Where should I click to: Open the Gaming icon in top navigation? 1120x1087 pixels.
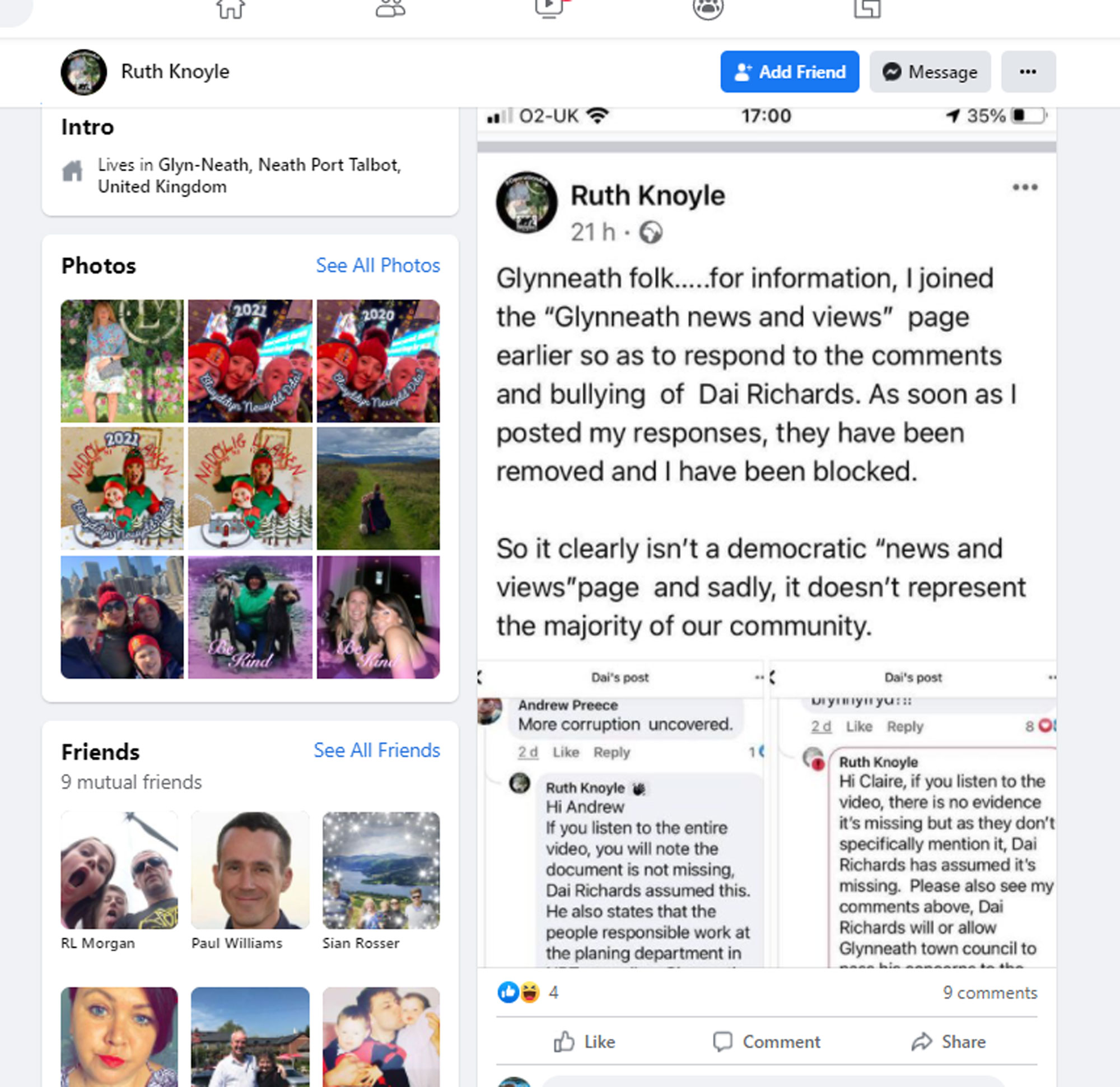pyautogui.click(x=867, y=8)
